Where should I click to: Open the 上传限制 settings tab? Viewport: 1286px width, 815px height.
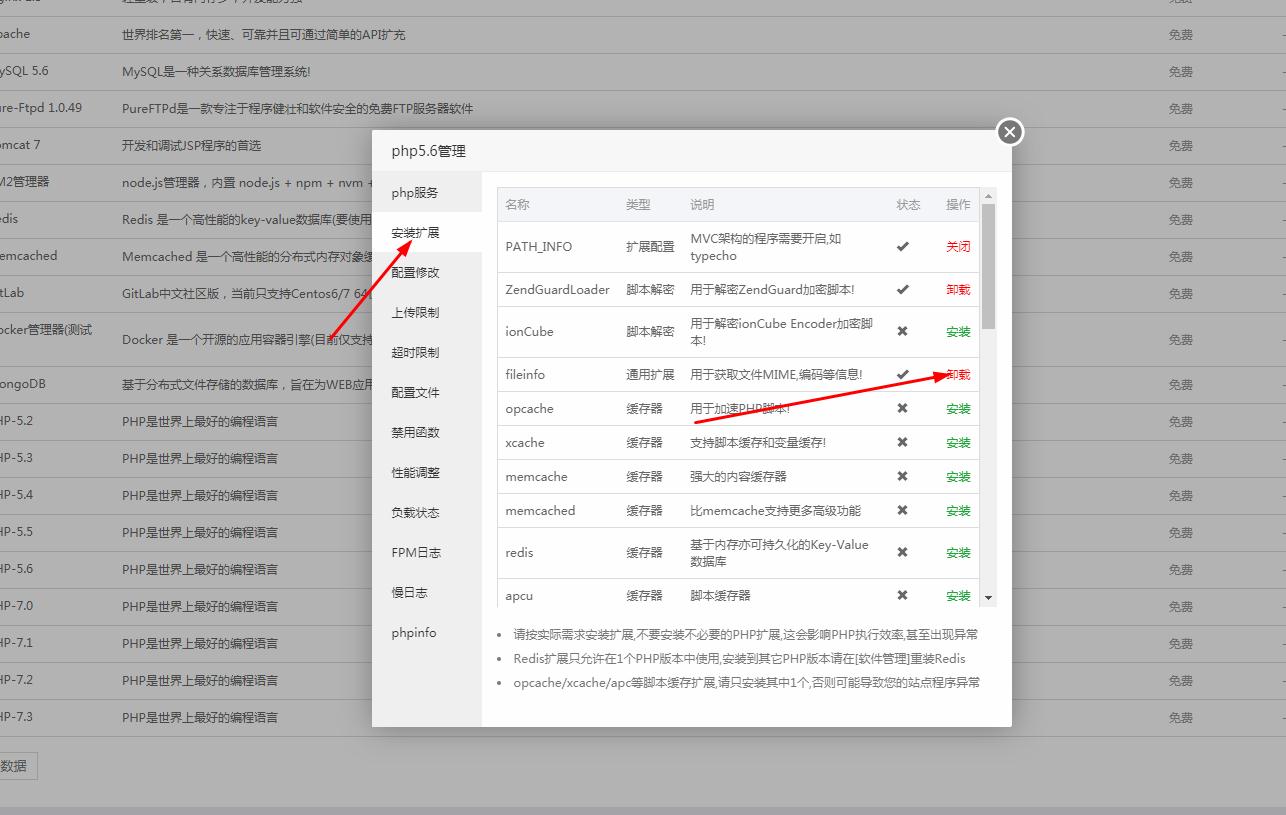point(415,313)
